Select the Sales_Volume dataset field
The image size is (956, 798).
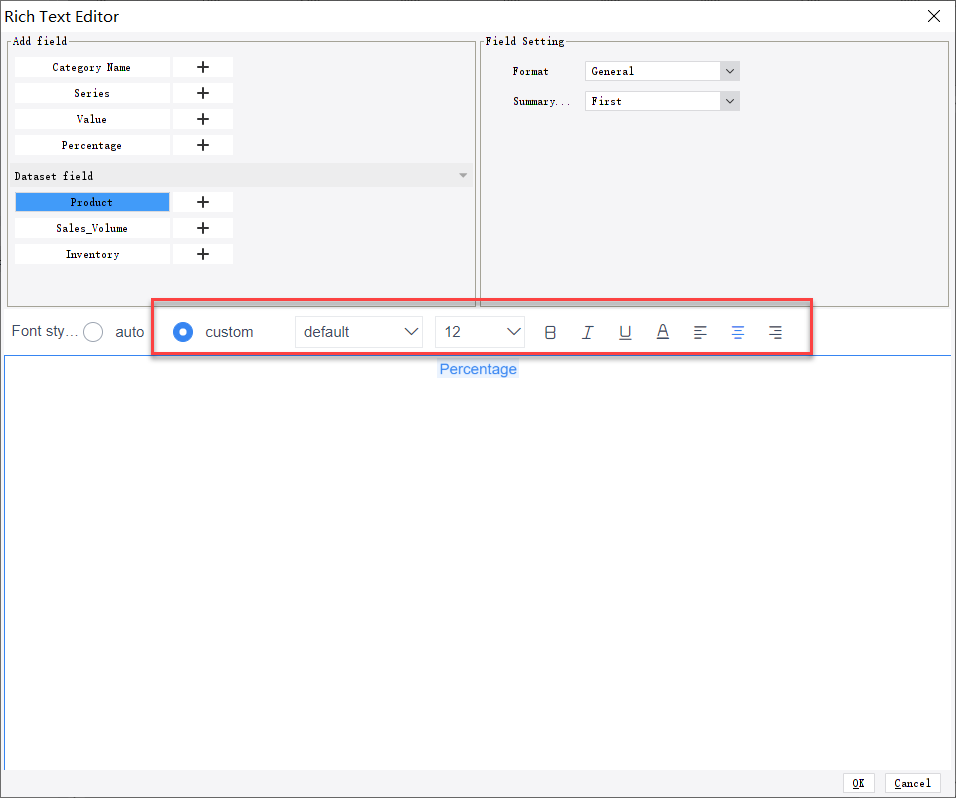pos(92,228)
